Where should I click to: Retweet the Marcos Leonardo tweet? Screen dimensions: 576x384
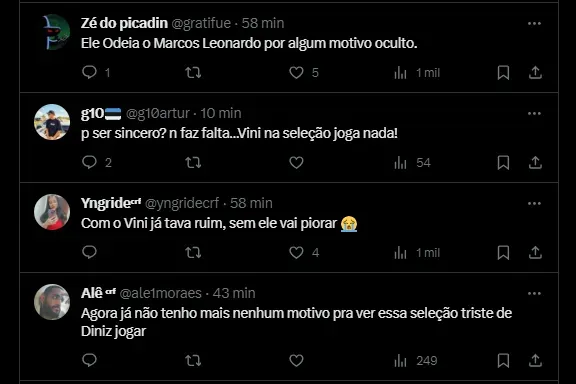tap(193, 72)
